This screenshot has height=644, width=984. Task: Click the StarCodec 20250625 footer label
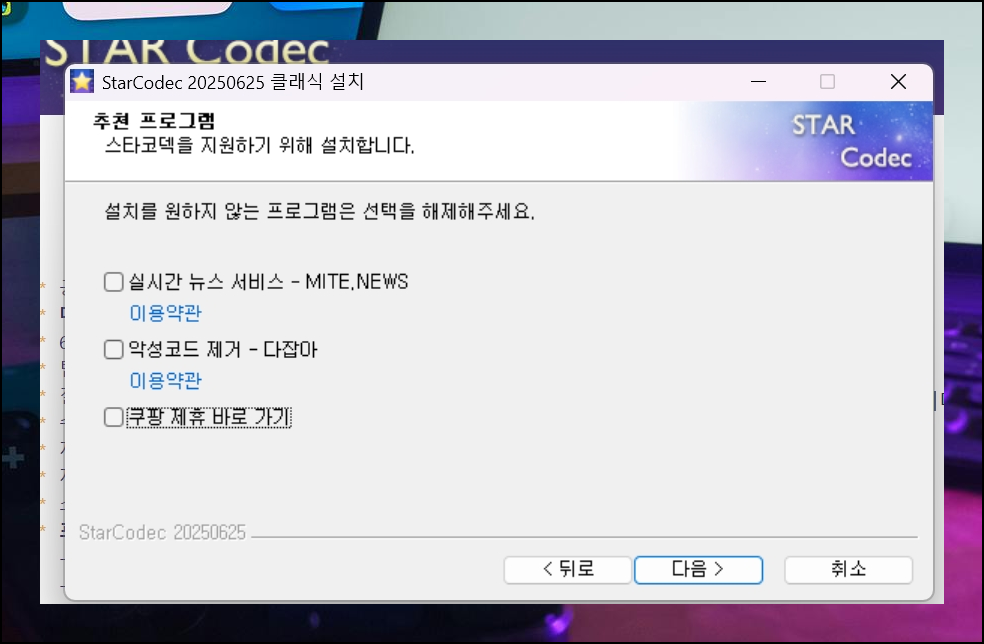(163, 532)
